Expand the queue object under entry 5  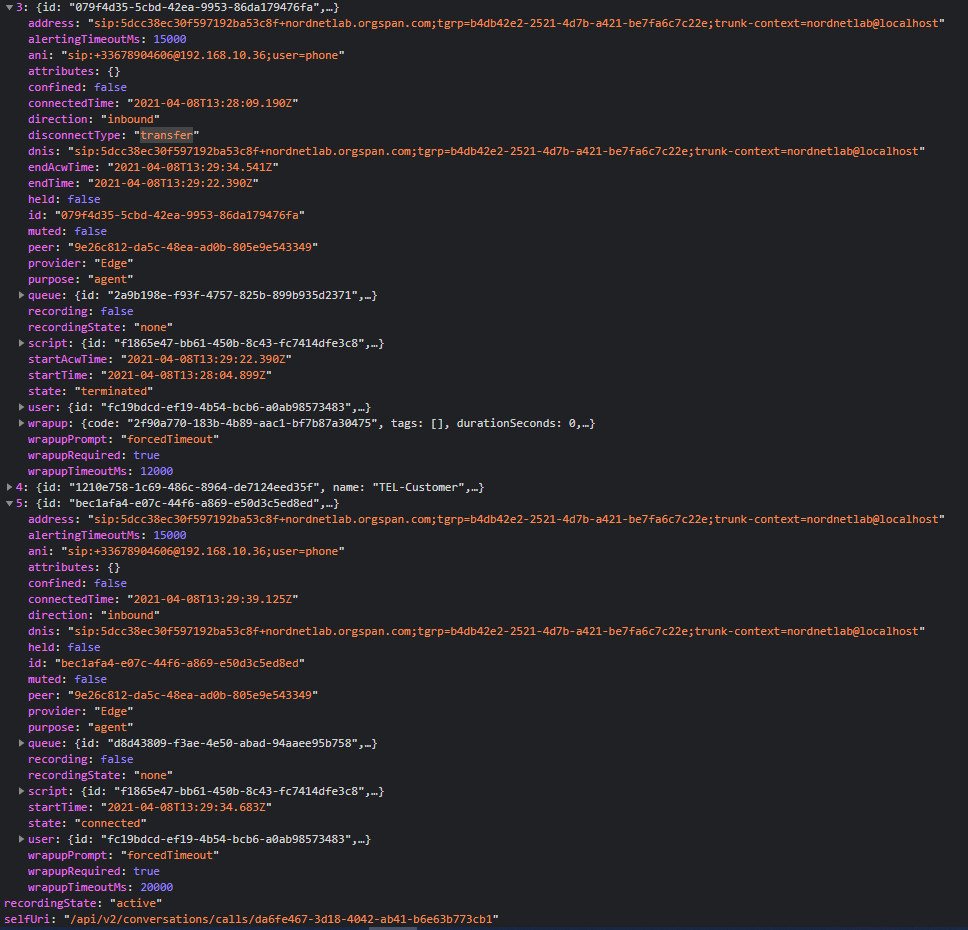click(x=21, y=743)
